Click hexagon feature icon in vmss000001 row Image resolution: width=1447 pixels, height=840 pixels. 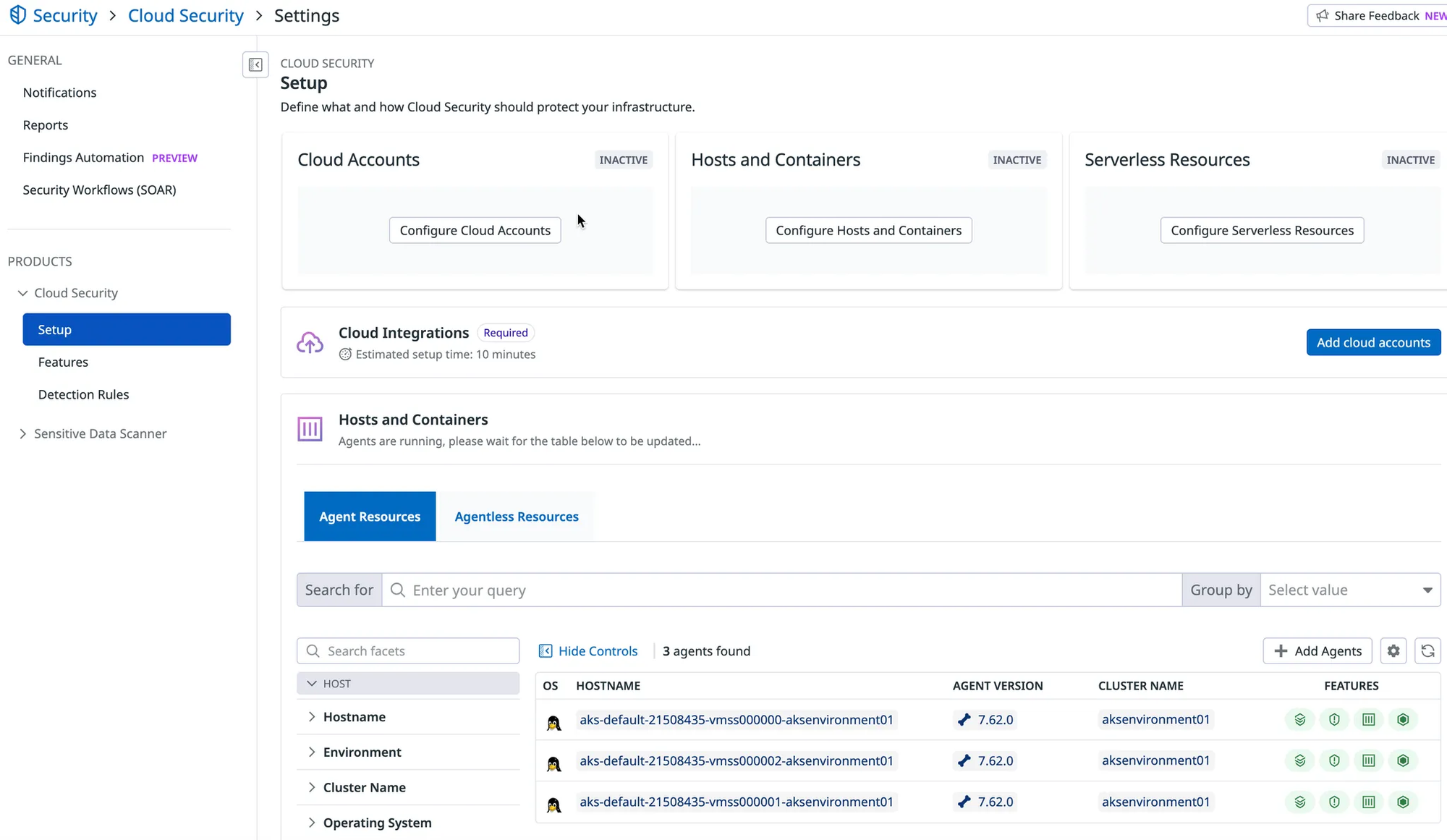(x=1403, y=802)
